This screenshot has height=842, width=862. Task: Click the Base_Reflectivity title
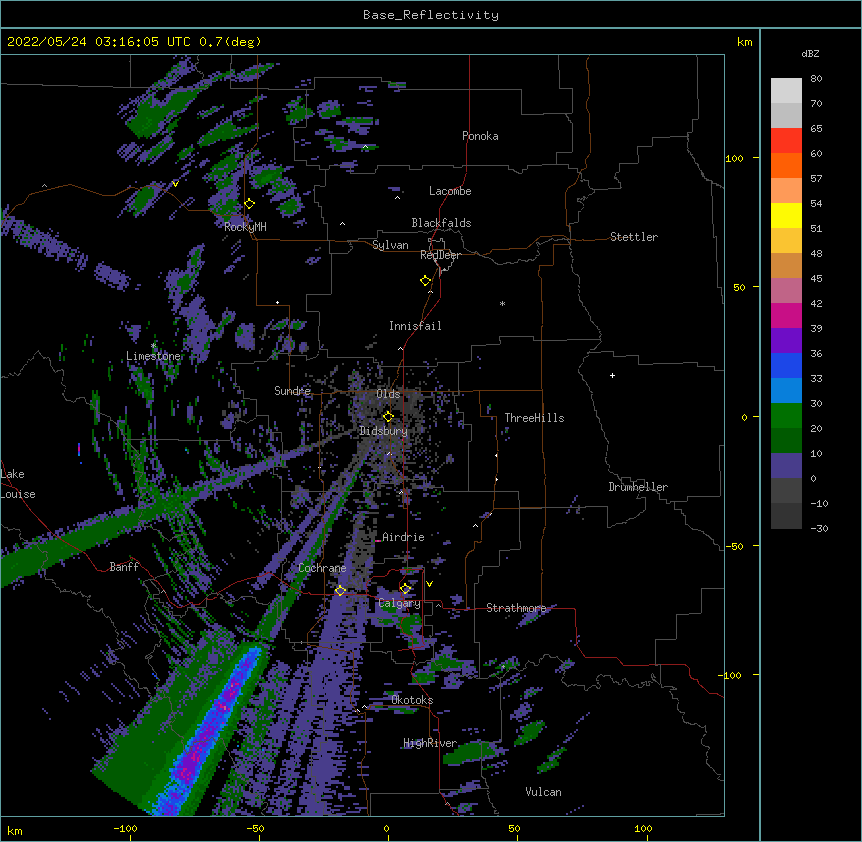(x=431, y=15)
